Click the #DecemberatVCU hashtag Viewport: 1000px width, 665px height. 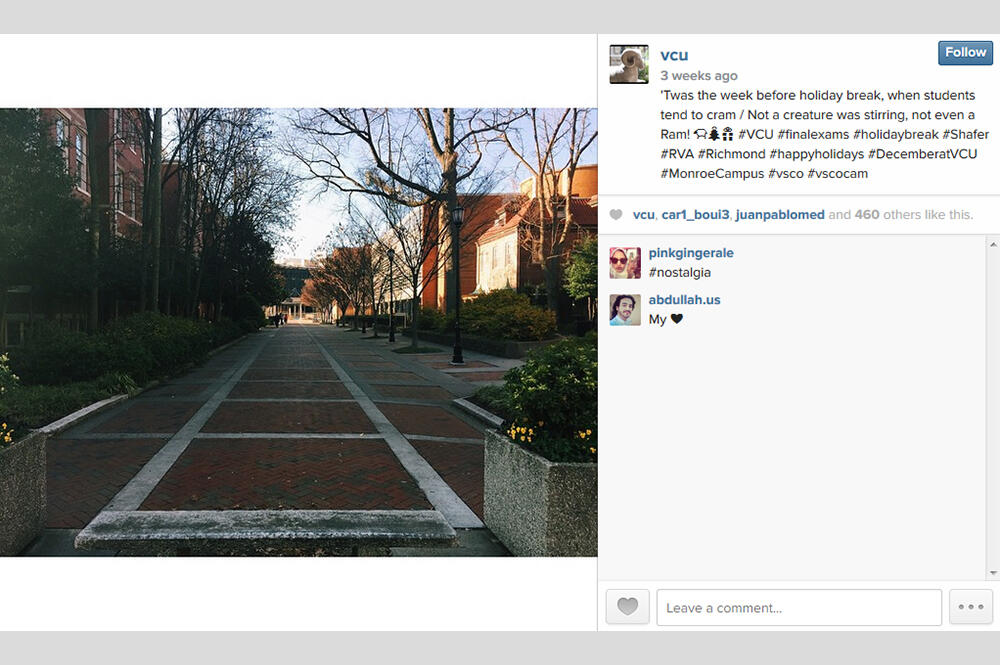click(922, 154)
